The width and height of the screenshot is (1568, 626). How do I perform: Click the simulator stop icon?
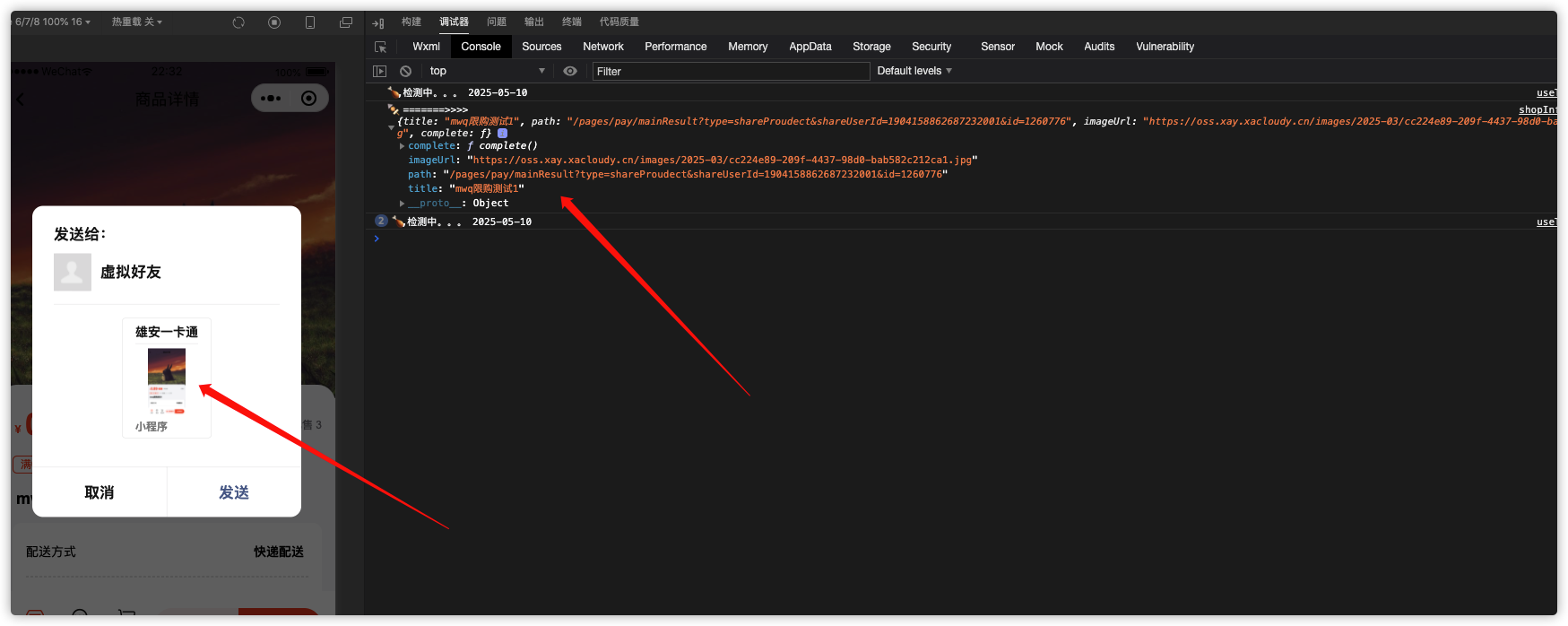(x=274, y=22)
